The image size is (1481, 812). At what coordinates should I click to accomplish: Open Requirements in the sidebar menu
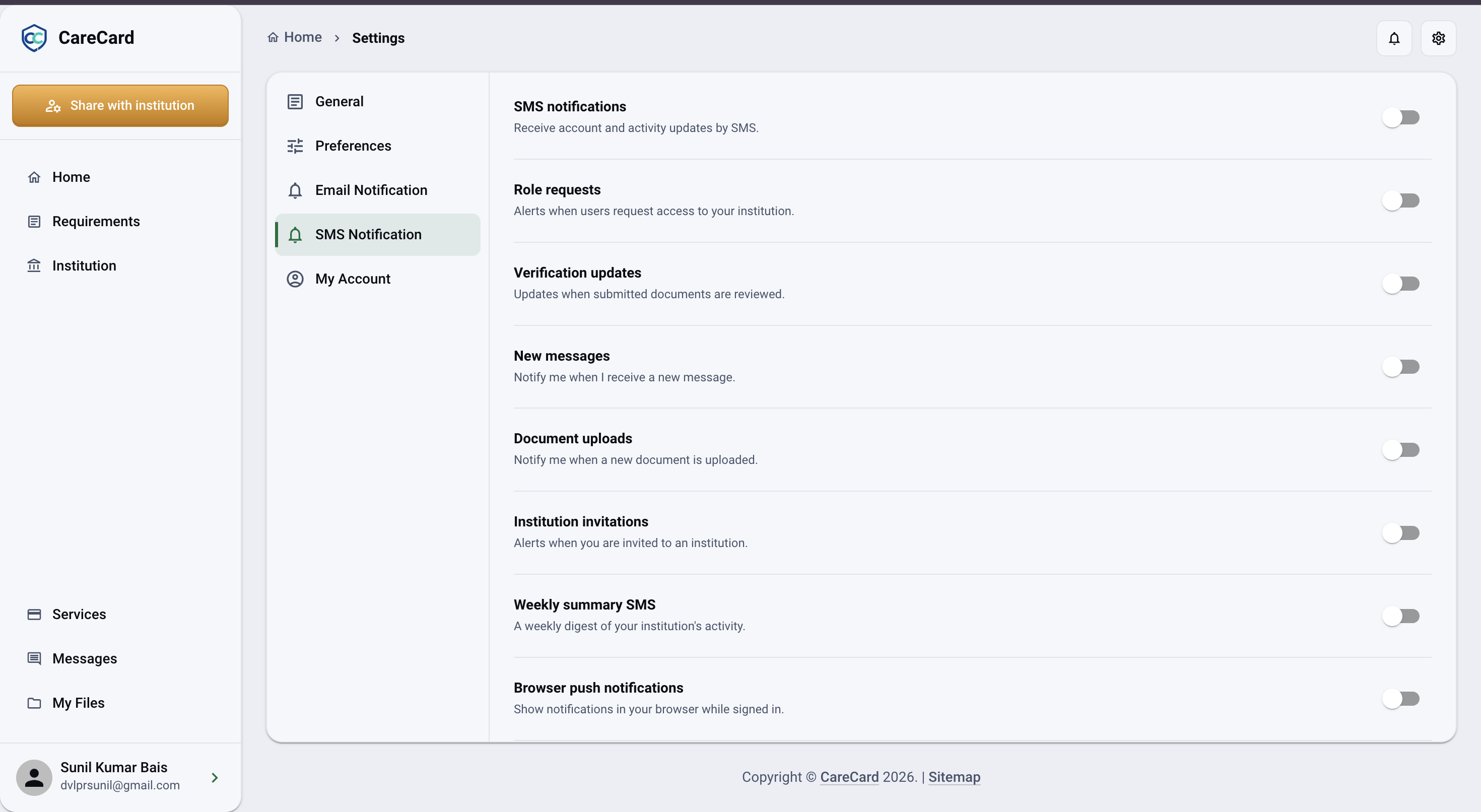pos(120,222)
